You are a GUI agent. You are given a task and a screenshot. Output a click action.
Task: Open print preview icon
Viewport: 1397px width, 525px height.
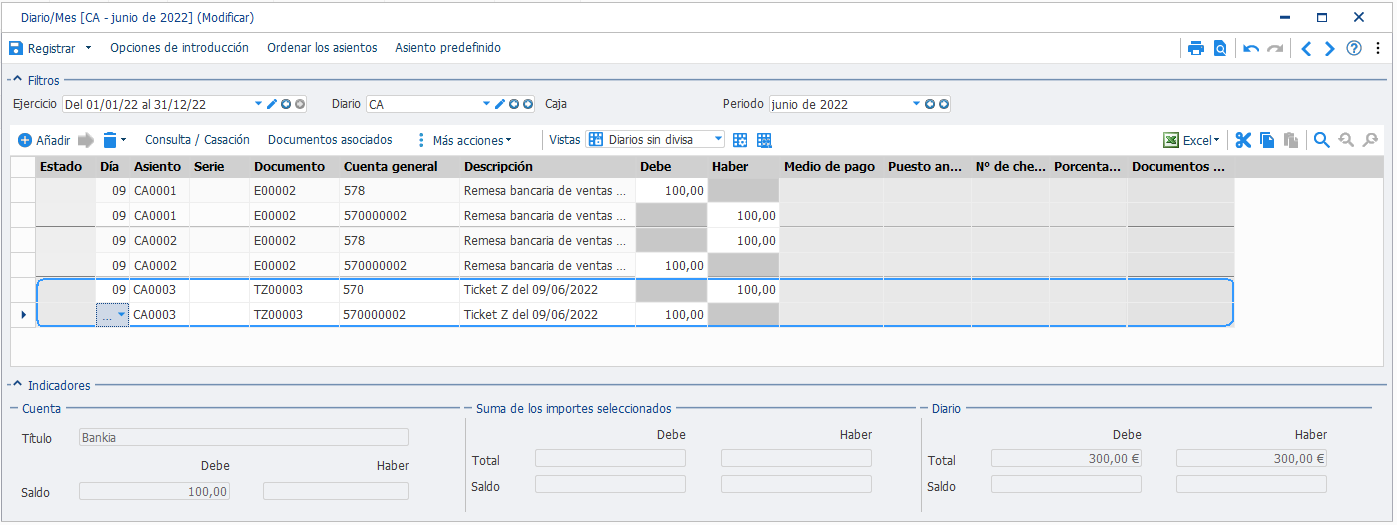point(1220,48)
